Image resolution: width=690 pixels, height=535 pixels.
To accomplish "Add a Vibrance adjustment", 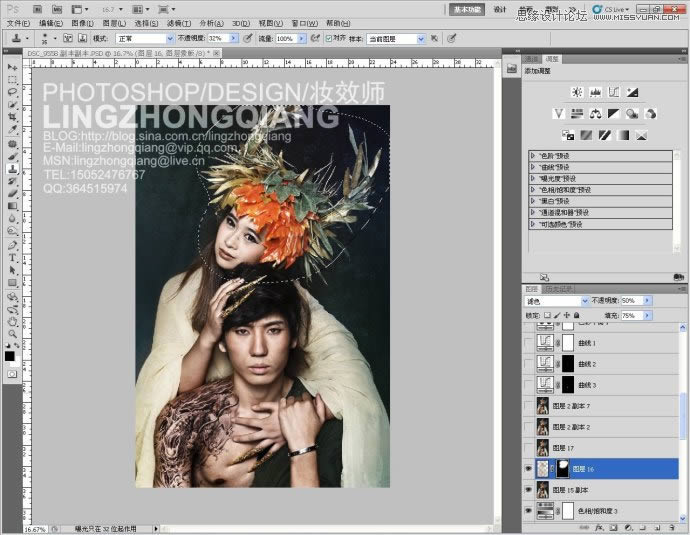I will tap(558, 114).
